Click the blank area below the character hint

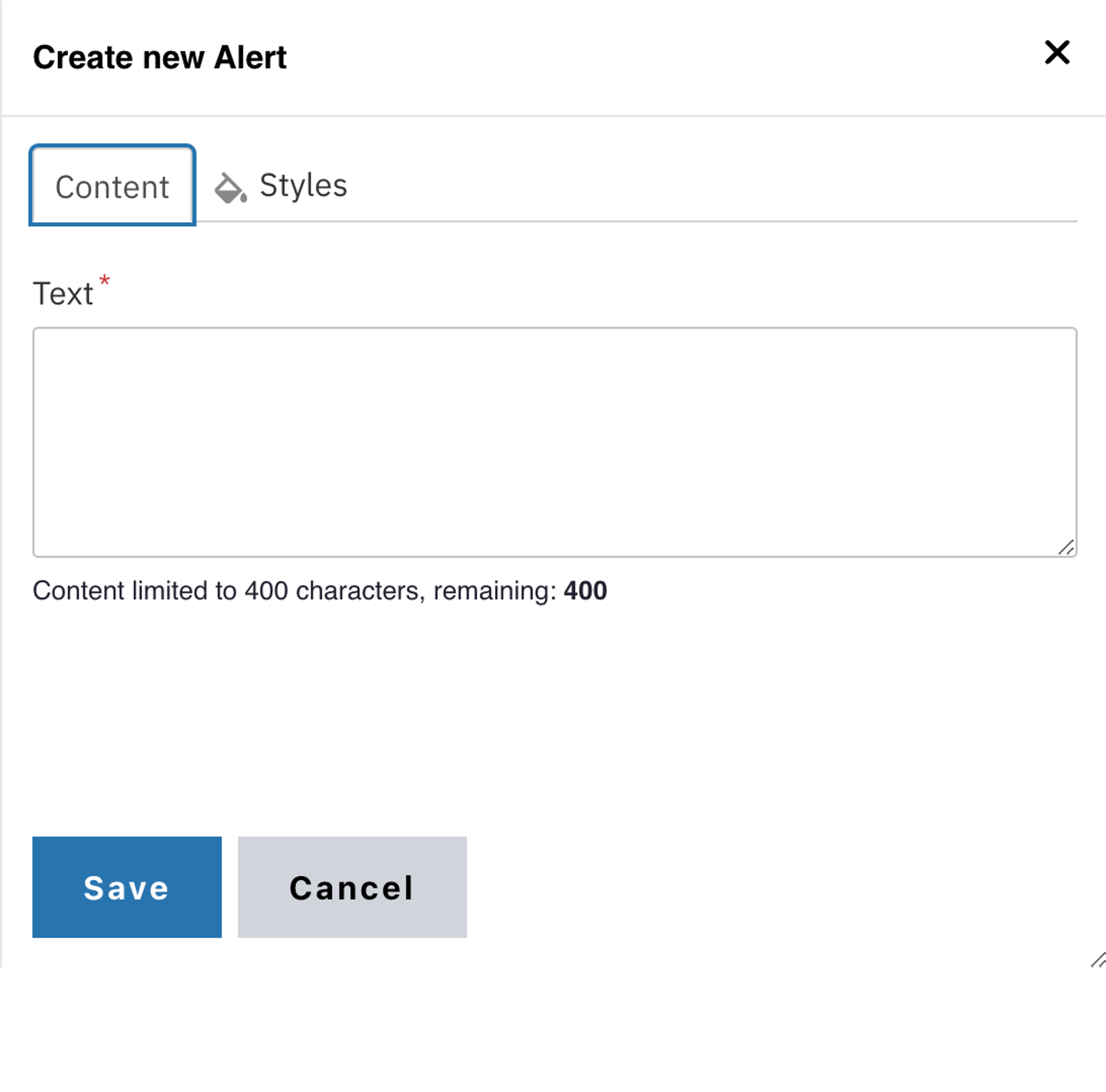point(554,716)
